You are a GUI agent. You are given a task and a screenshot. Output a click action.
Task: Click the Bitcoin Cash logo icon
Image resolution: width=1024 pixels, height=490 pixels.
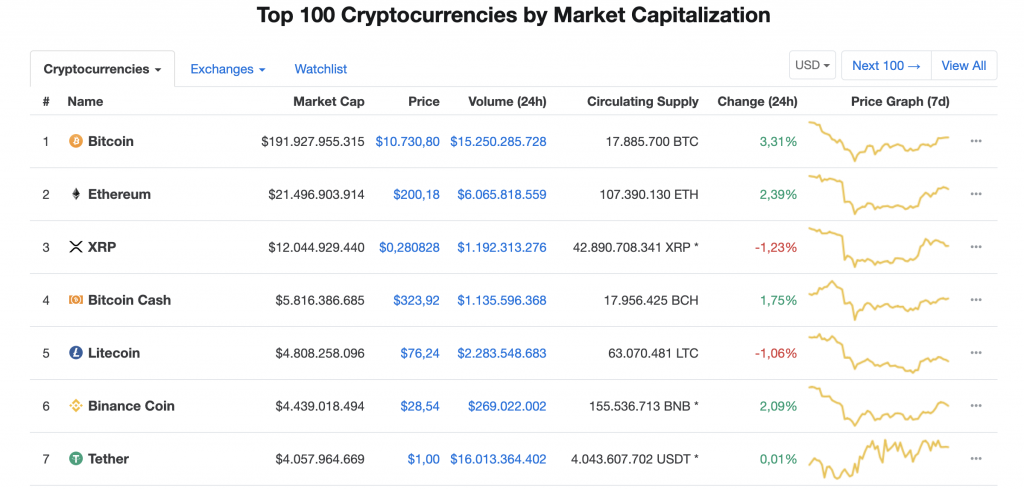75,300
